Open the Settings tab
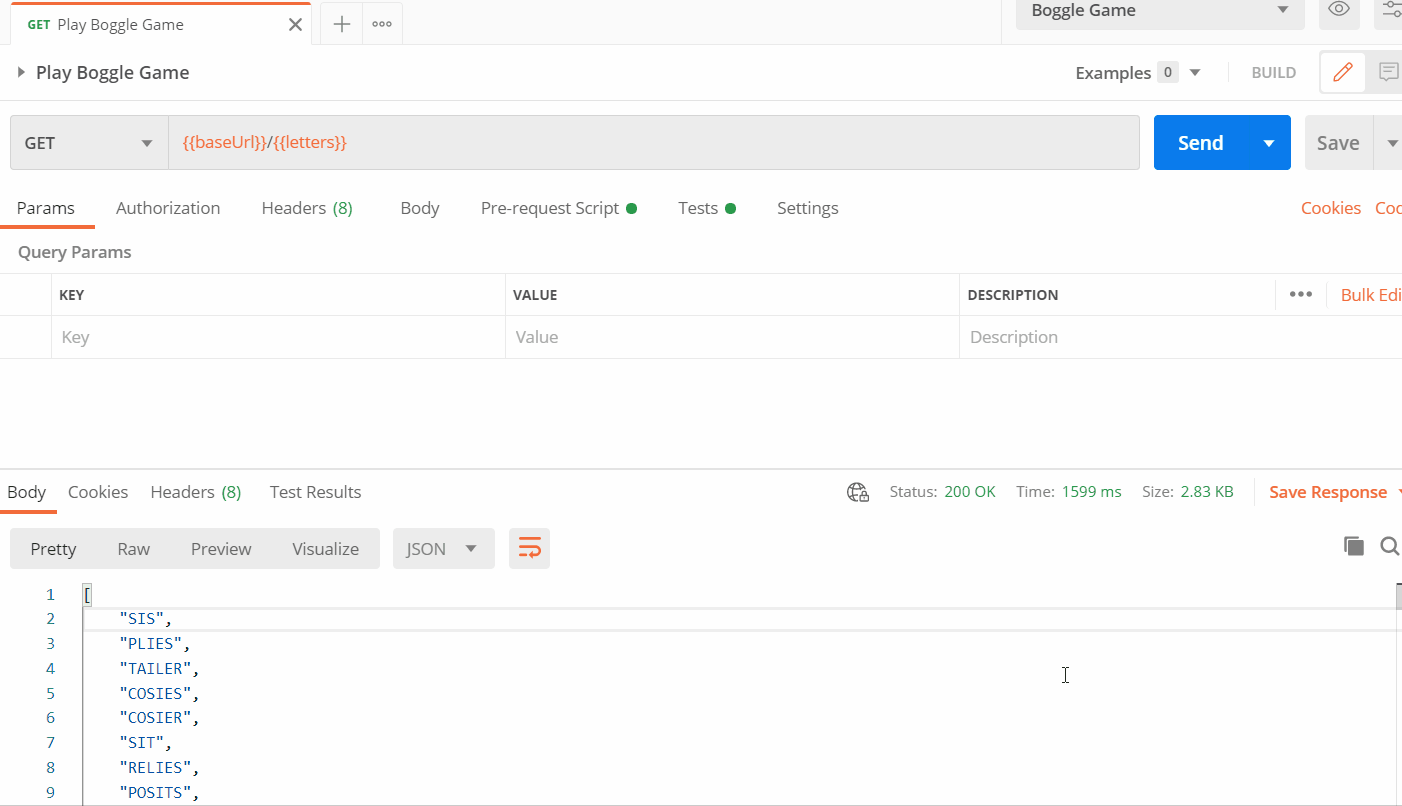1402x806 pixels. 807,208
